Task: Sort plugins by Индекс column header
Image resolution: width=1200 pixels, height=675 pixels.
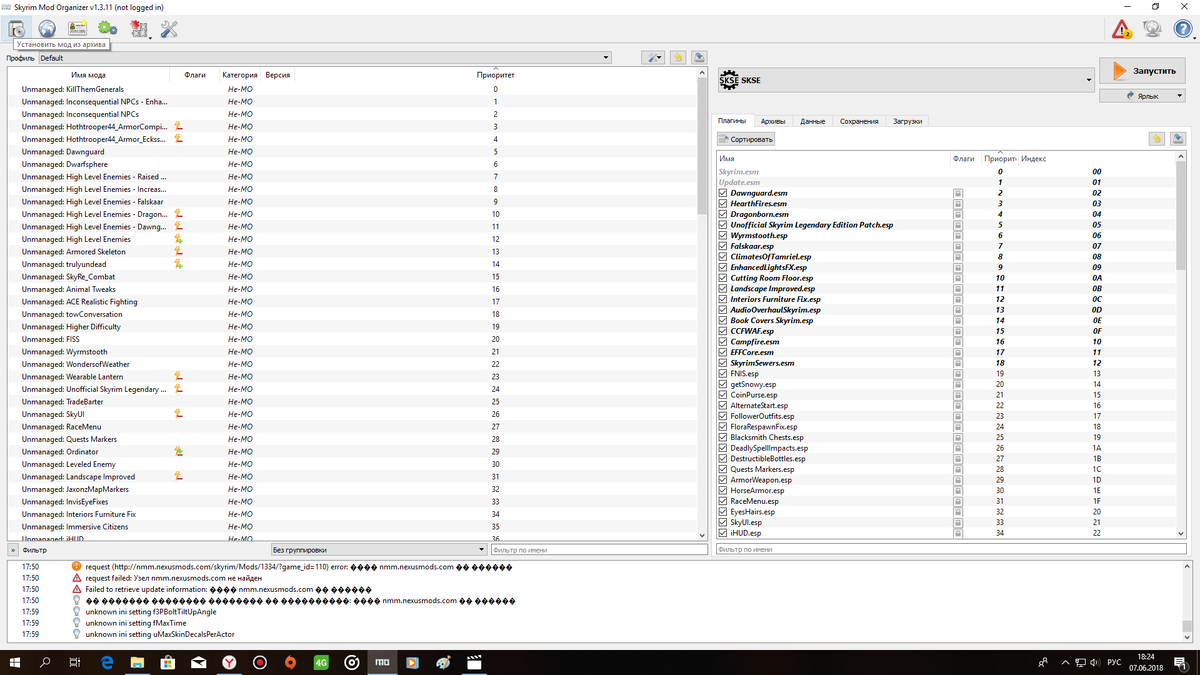Action: 1097,159
